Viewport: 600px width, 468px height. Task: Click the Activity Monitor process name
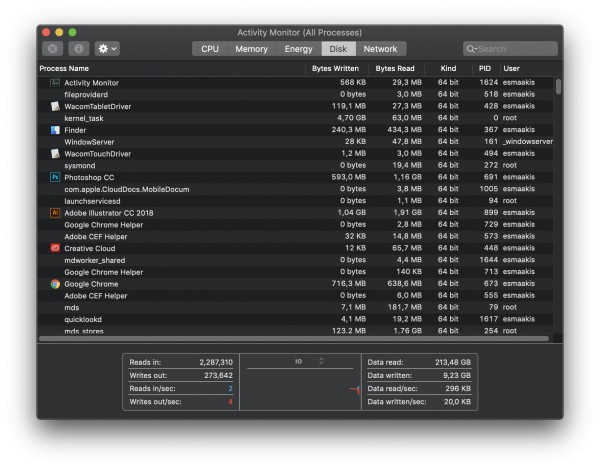point(91,83)
